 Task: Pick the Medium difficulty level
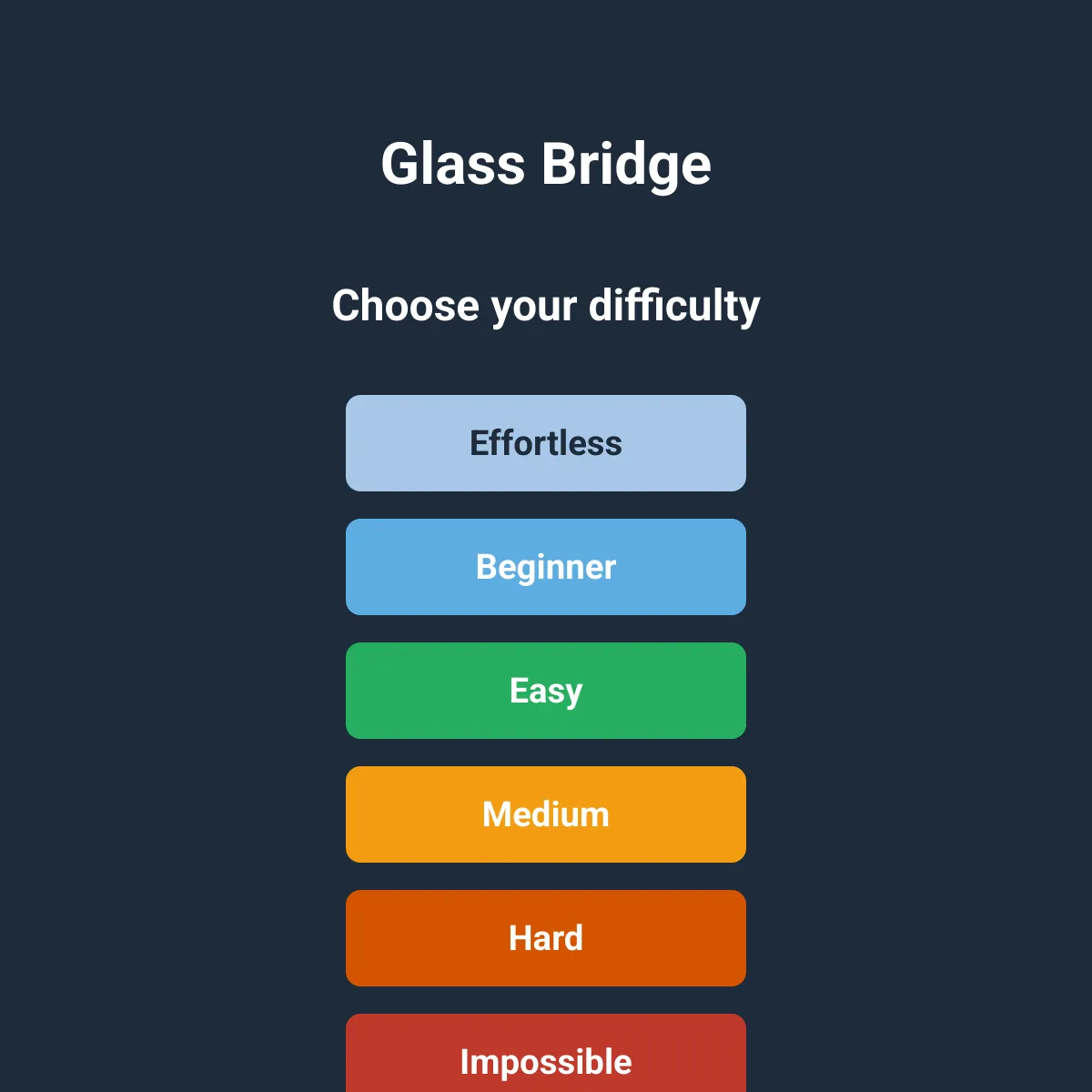pos(546,814)
